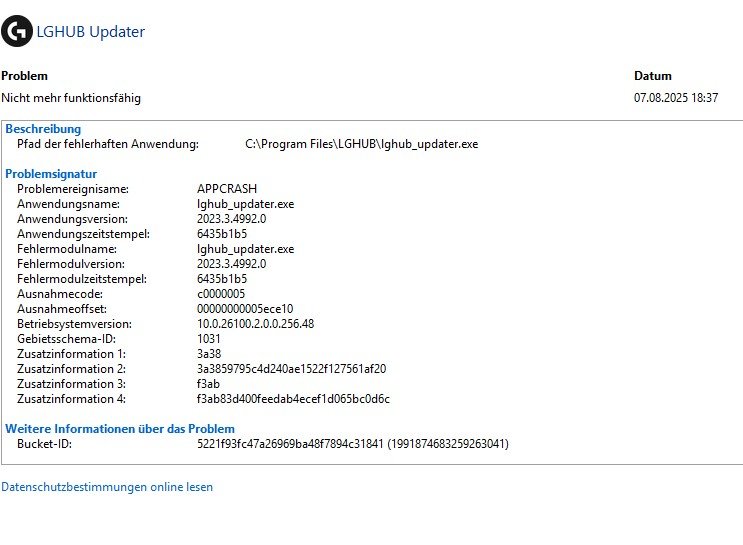The width and height of the screenshot is (743, 545).
Task: Click the Ausnahmecode label
Action: 60,294
